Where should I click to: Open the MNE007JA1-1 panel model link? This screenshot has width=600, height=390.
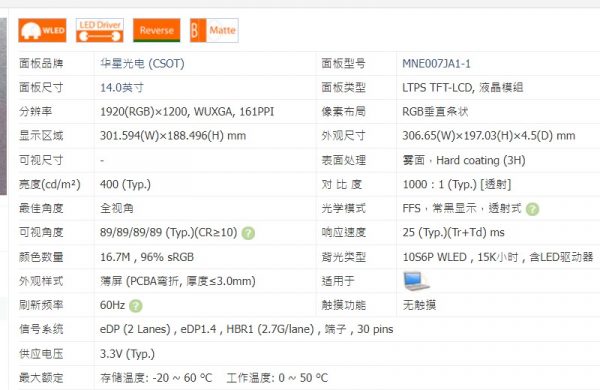tap(436, 64)
